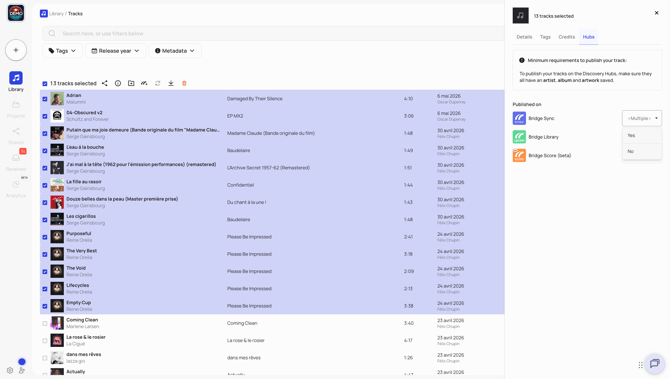The width and height of the screenshot is (670, 379).
Task: Click the Coming Clean artwork thumbnail
Action: 57,323
